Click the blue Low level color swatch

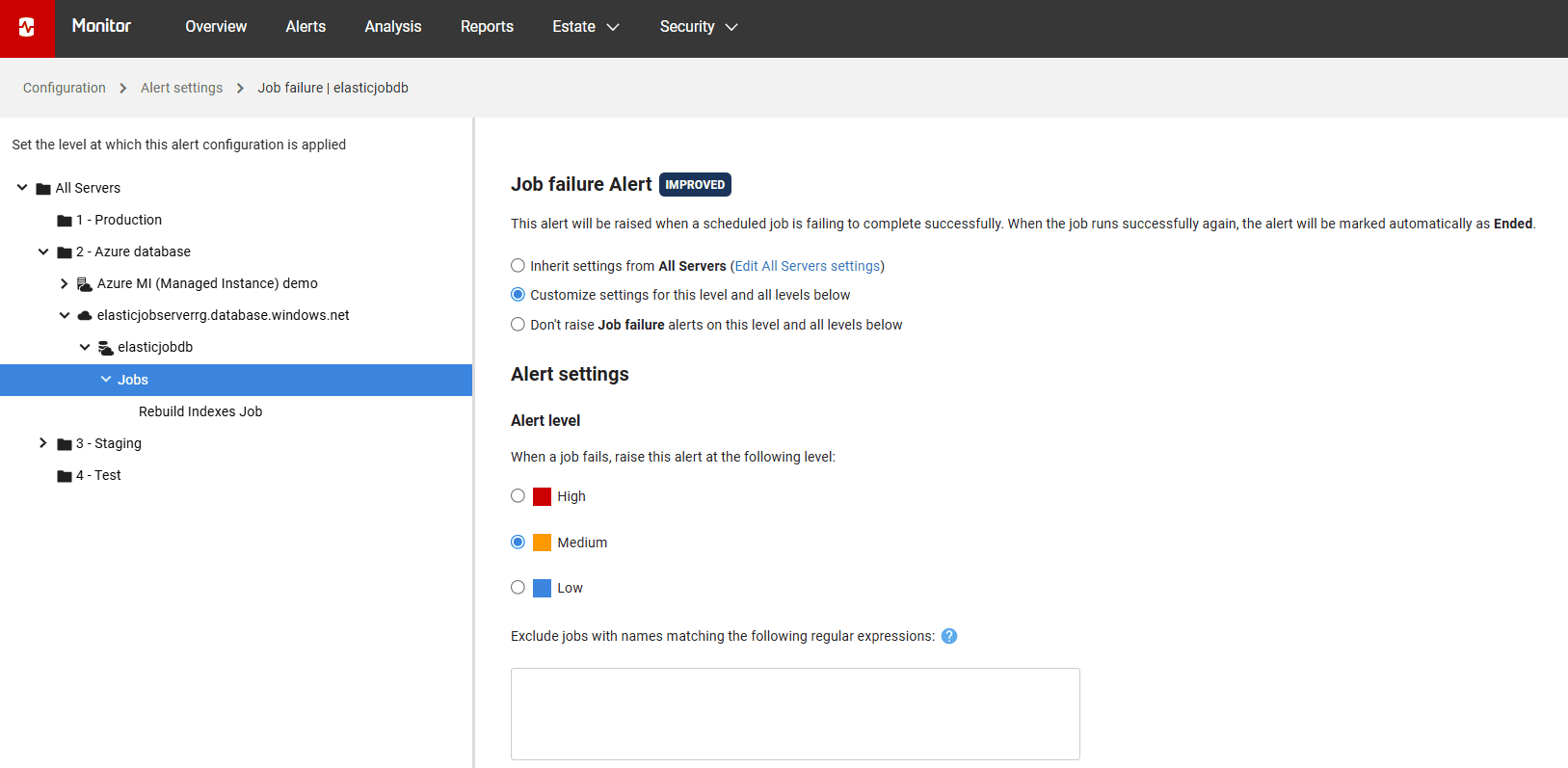click(x=543, y=588)
